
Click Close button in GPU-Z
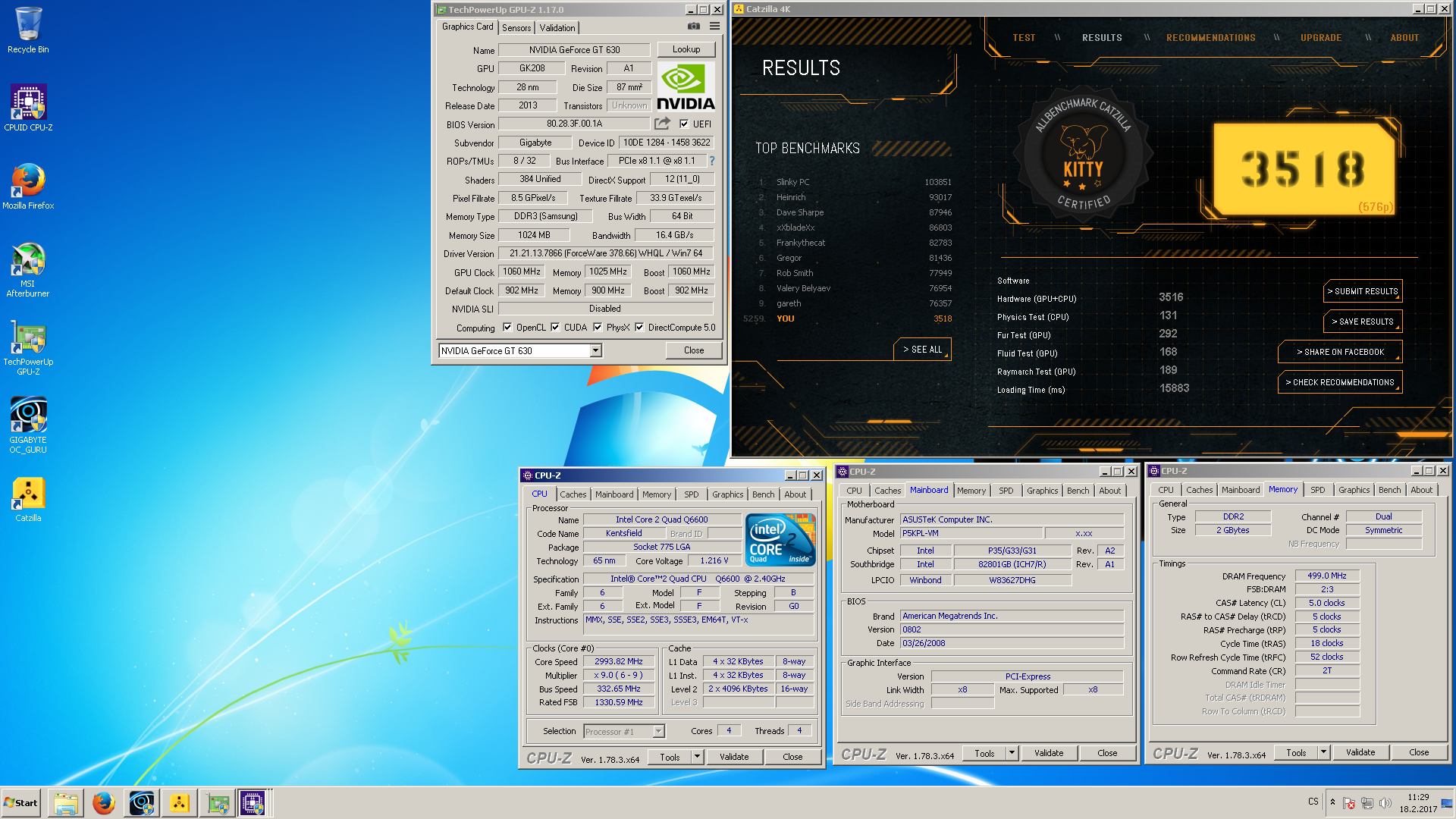[694, 350]
